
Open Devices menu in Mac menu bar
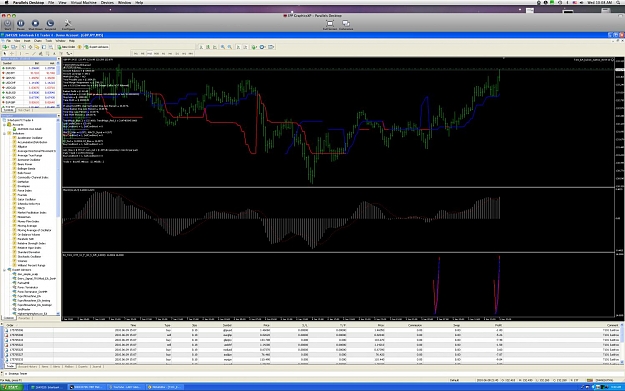(107, 2)
